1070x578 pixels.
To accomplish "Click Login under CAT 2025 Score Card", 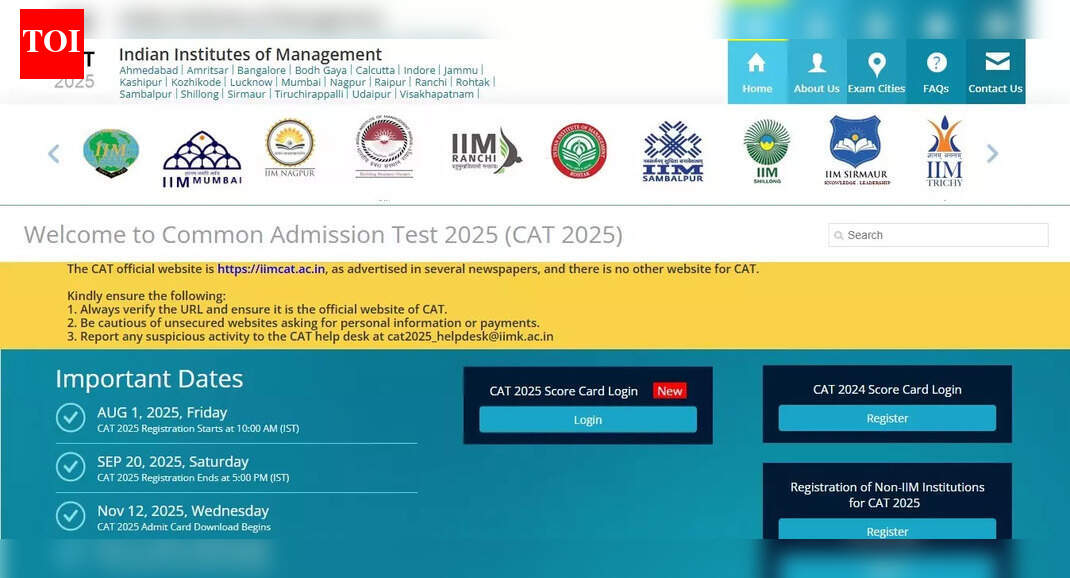I will (588, 420).
